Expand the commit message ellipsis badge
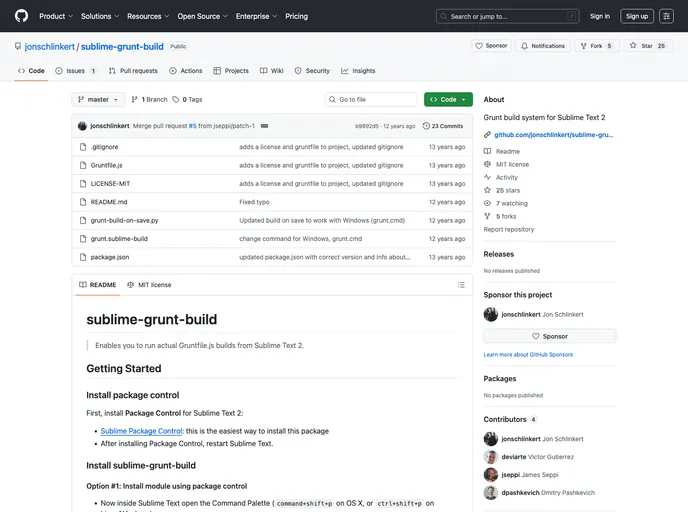Image resolution: width=688 pixels, height=512 pixels. click(x=265, y=126)
